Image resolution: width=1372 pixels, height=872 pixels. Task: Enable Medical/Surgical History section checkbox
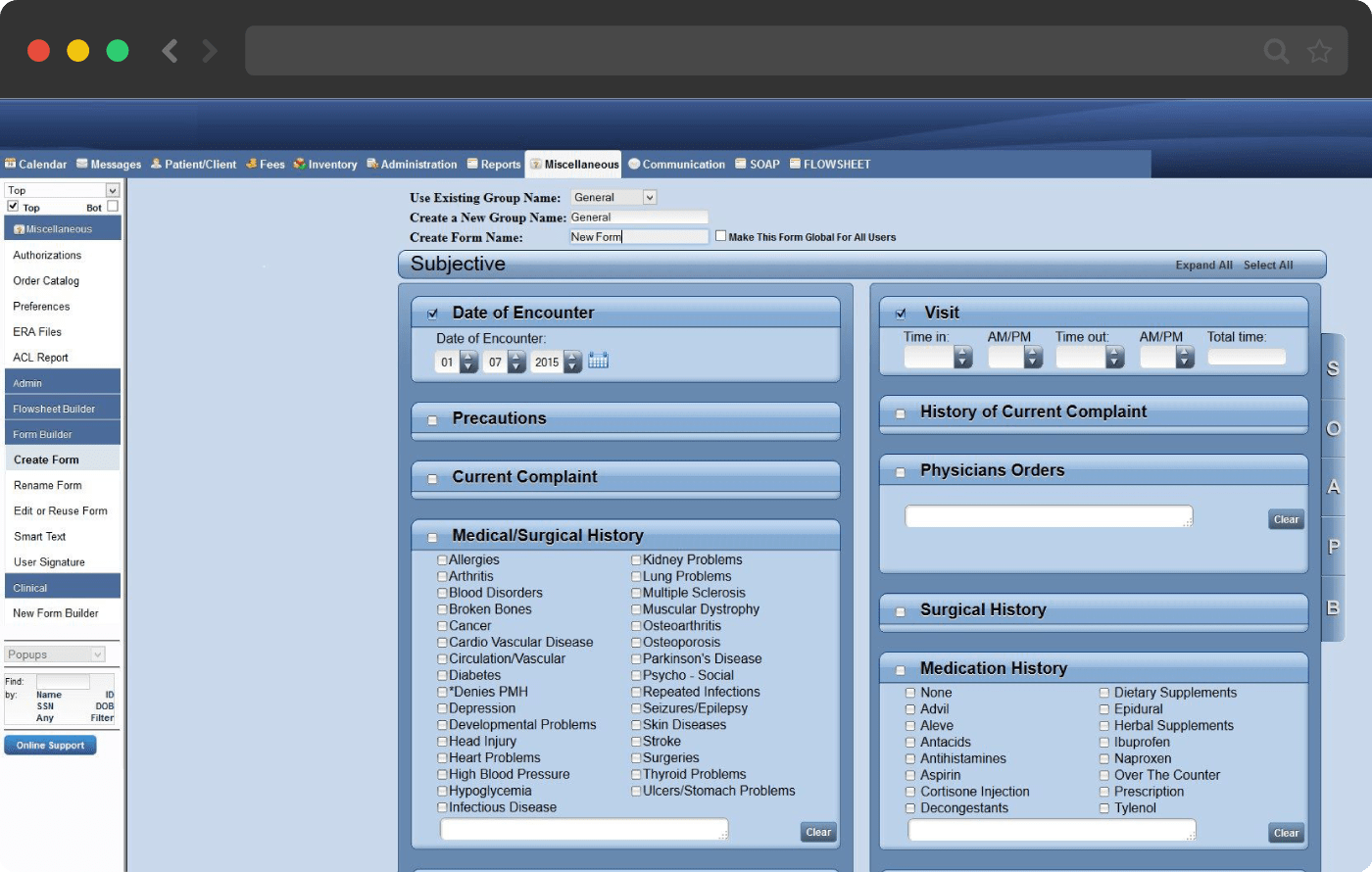(432, 537)
